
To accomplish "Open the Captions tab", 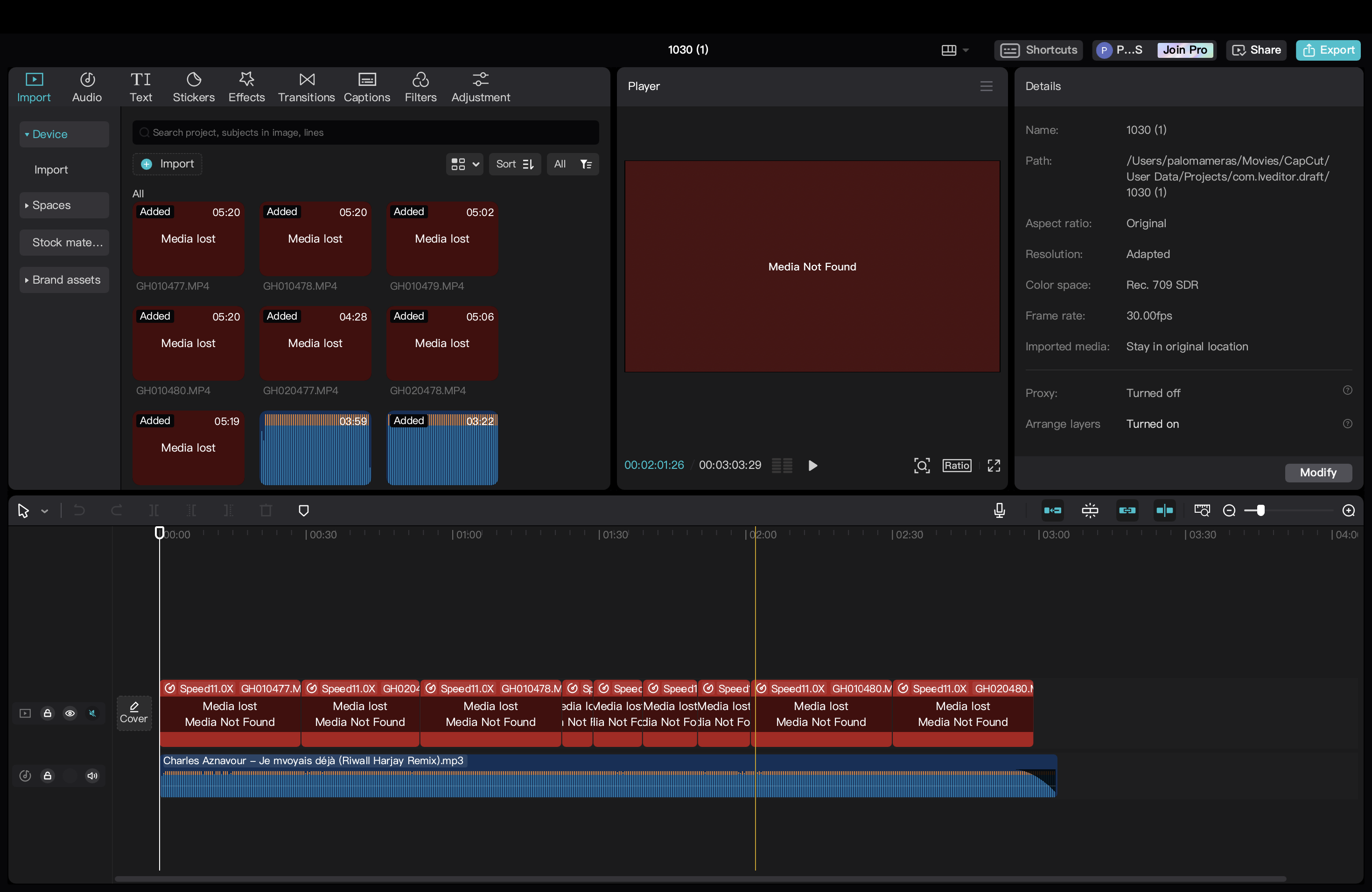I will tap(367, 87).
